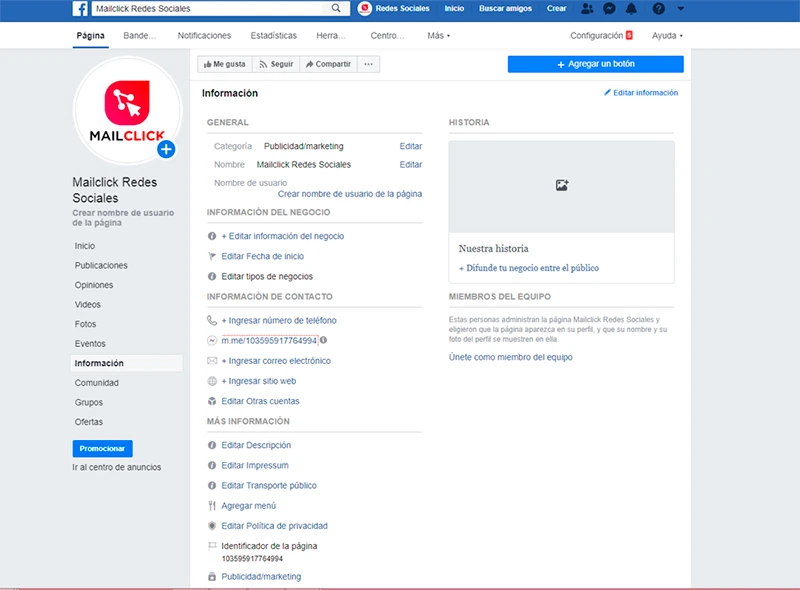Image resolution: width=800 pixels, height=590 pixels.
Task: Click the Facebook logo icon
Action: click(x=79, y=9)
